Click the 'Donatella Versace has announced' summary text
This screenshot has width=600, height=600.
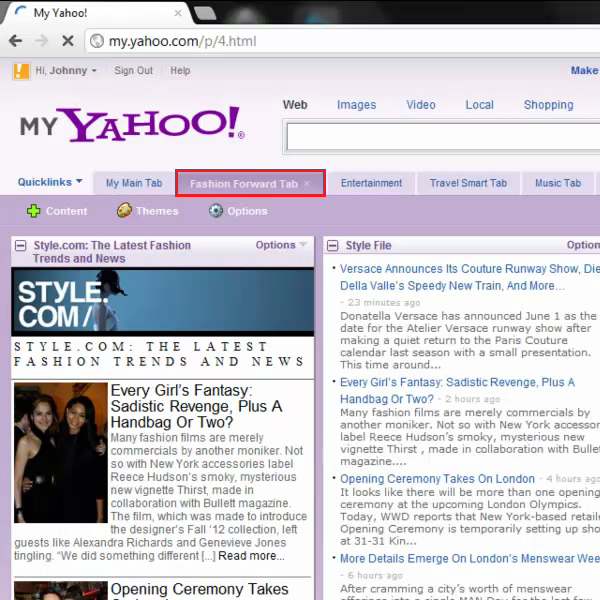pyautogui.click(x=468, y=340)
